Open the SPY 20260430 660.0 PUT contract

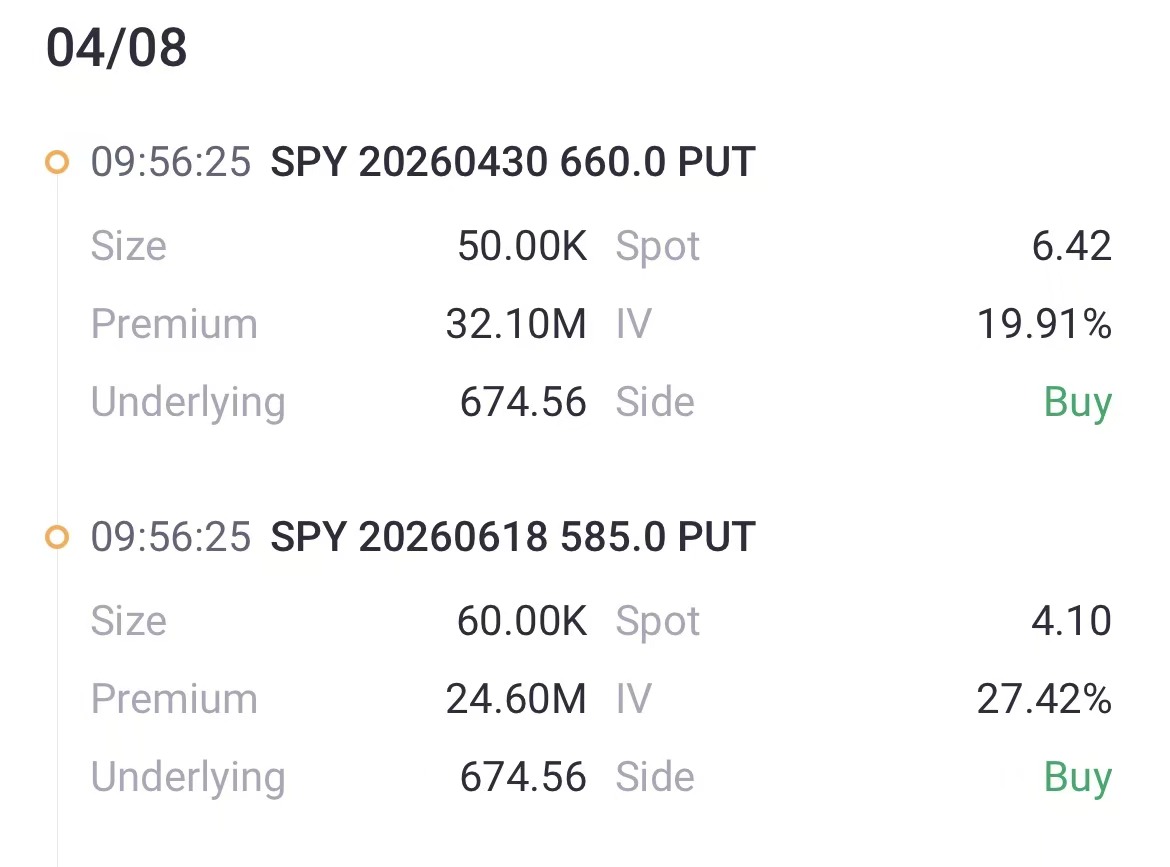click(x=512, y=162)
